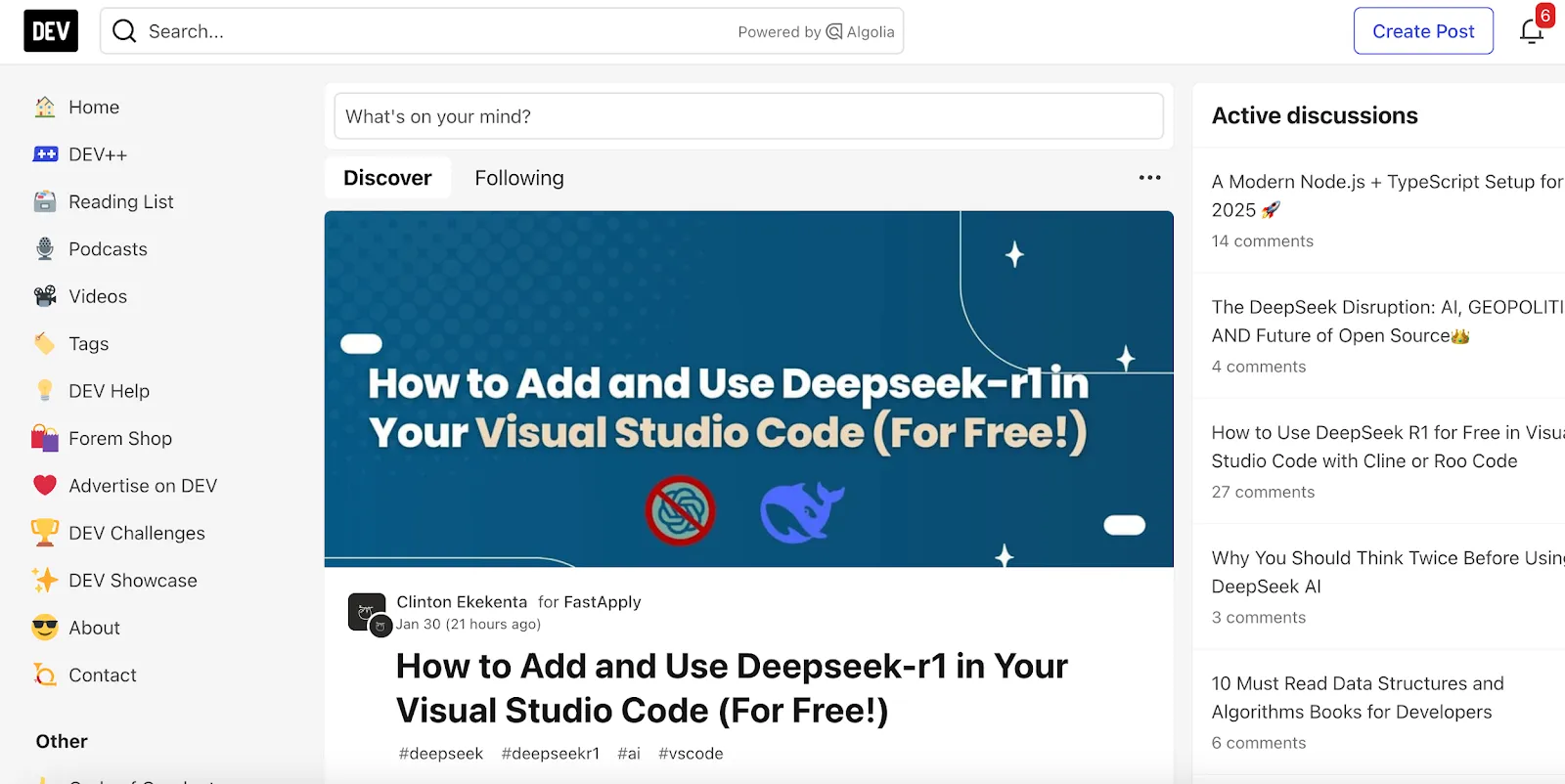Screen dimensions: 1565x784
Task: Open the #deepseekr1 tag
Action: click(x=551, y=754)
